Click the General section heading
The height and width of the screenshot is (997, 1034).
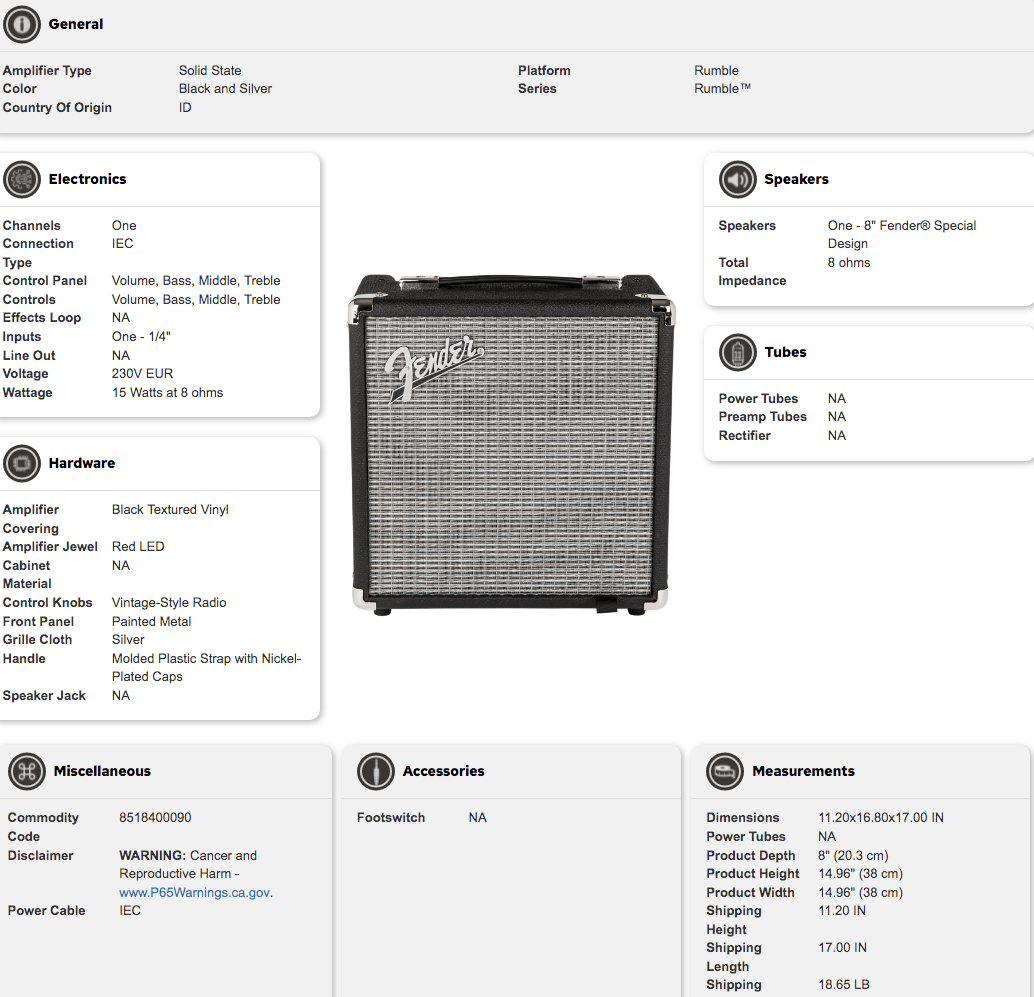tap(76, 24)
